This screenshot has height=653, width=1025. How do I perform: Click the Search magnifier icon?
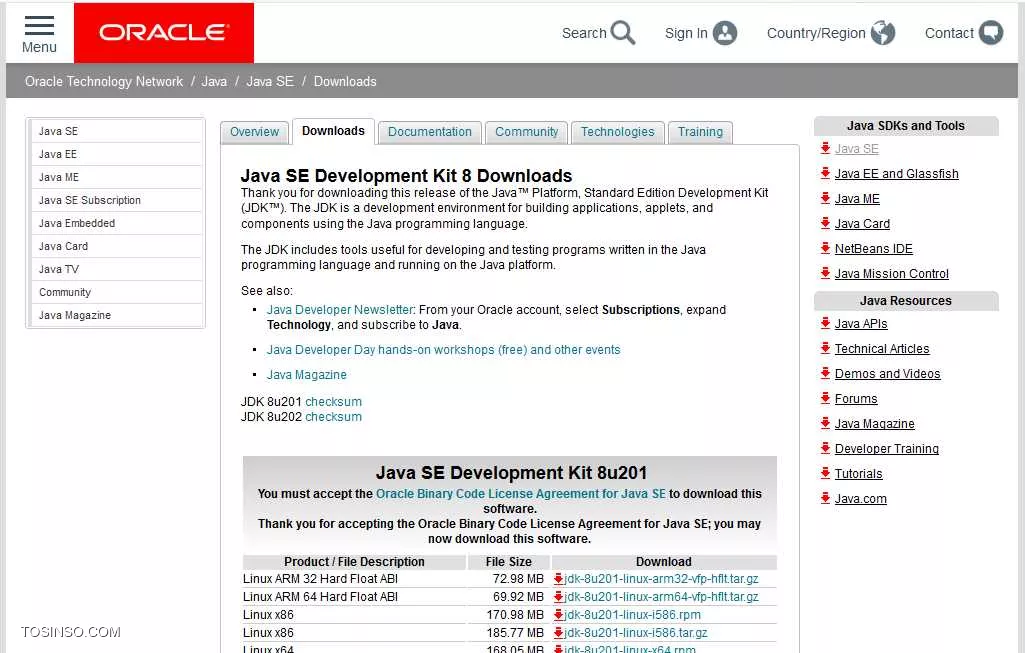(622, 33)
